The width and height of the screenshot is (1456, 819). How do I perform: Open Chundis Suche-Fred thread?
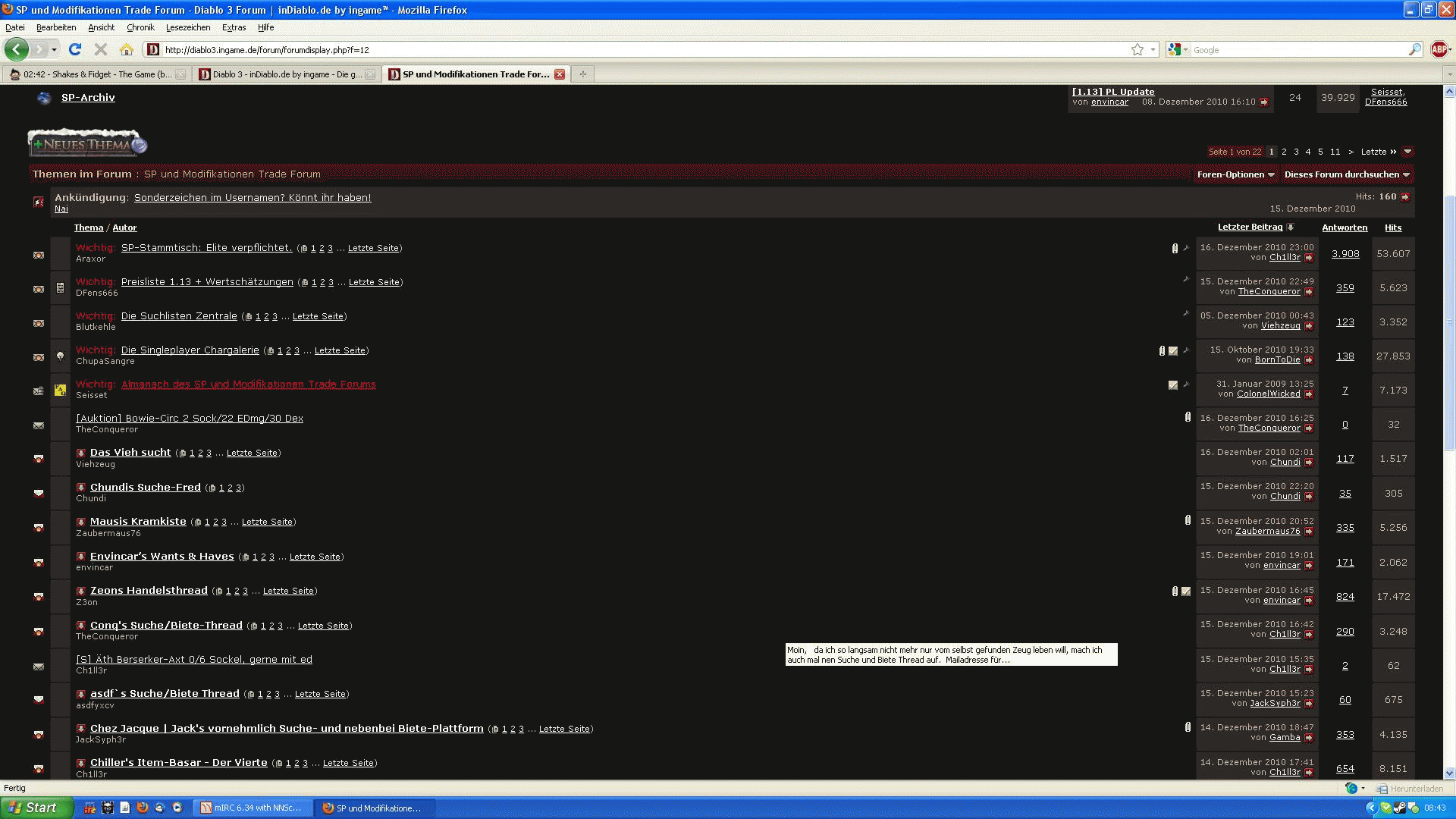coord(146,488)
